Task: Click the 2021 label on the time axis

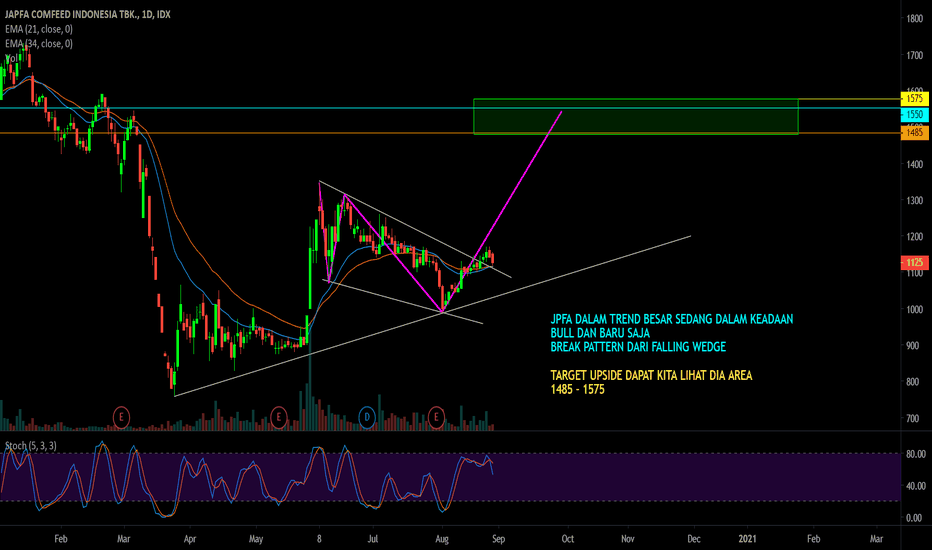Action: click(x=747, y=539)
